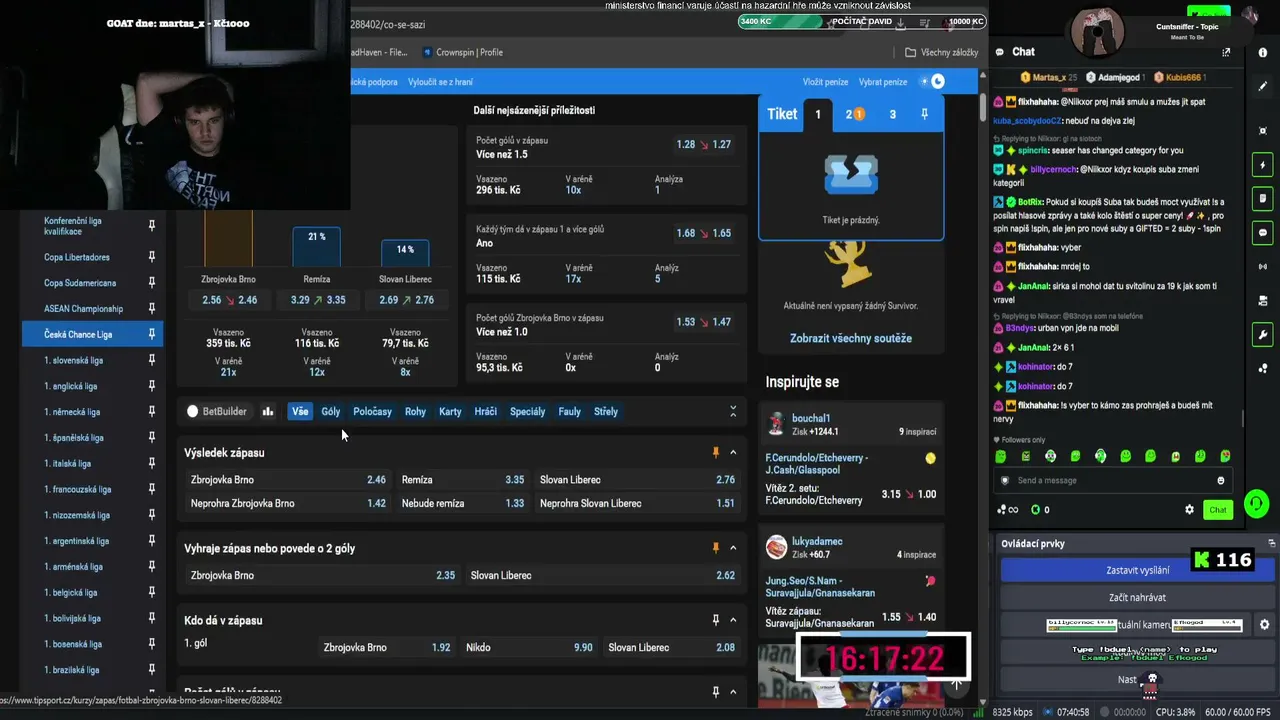The height and width of the screenshot is (720, 1280).
Task: Pin the ticket panel
Action: point(924,114)
